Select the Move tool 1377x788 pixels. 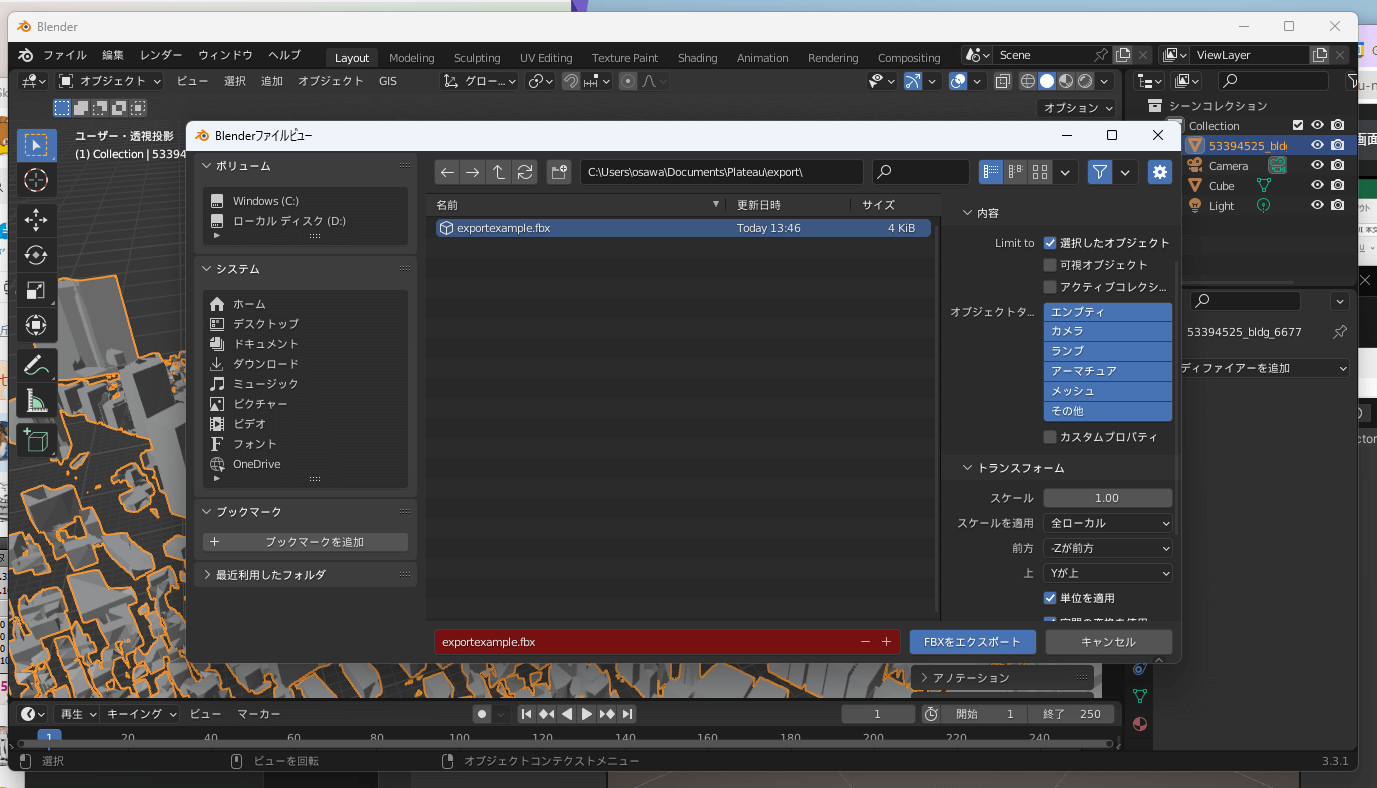pyautogui.click(x=36, y=220)
